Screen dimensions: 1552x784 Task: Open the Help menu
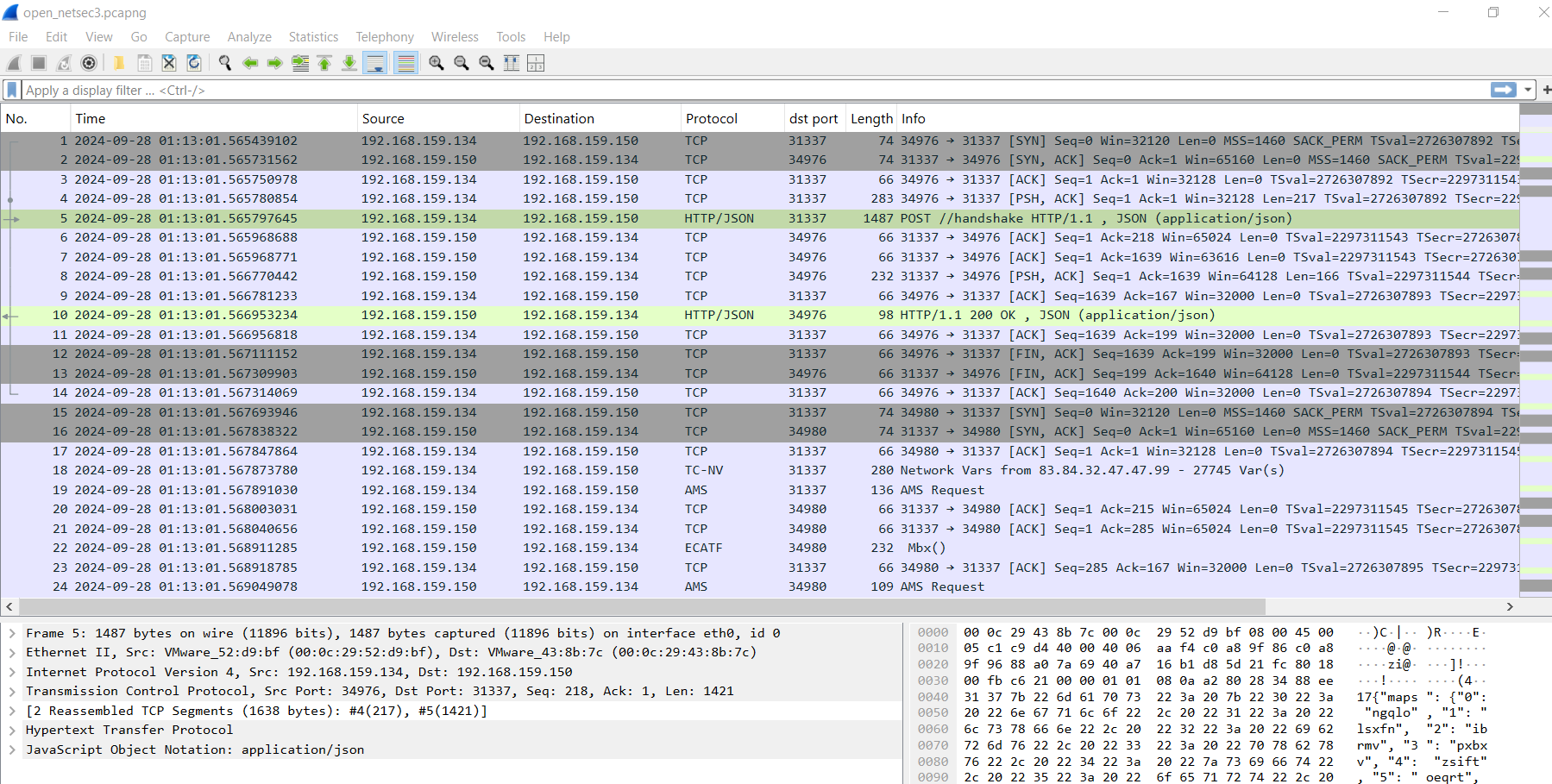click(556, 37)
